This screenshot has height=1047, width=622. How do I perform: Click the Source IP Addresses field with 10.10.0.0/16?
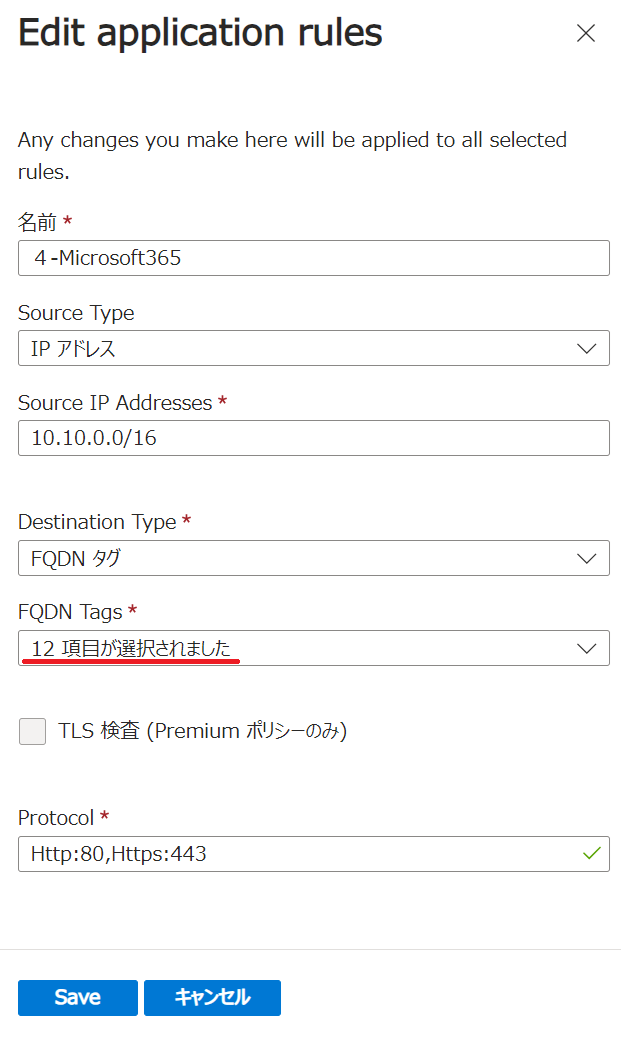[313, 438]
